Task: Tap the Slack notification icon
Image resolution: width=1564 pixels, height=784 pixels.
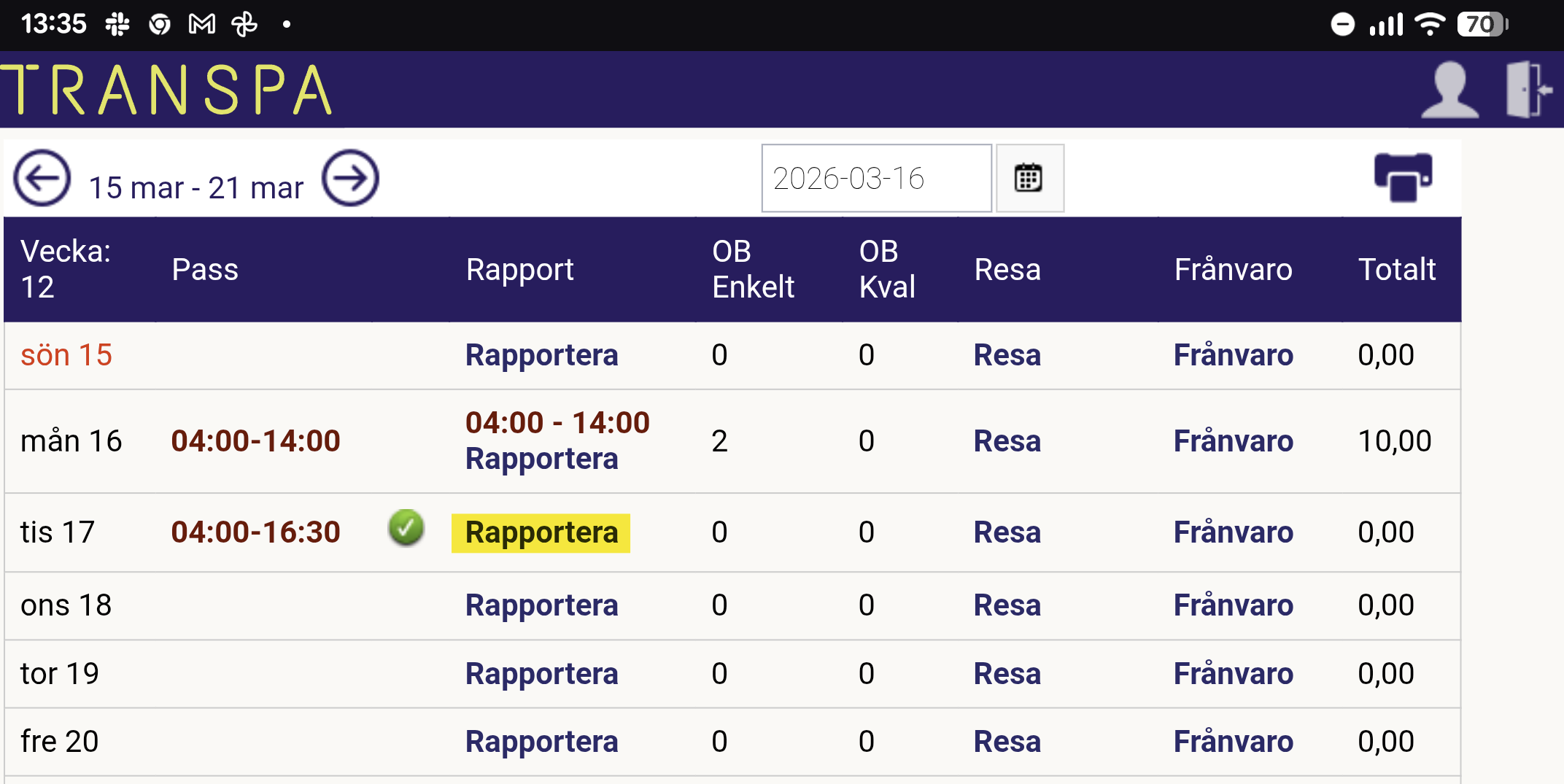Action: click(117, 25)
